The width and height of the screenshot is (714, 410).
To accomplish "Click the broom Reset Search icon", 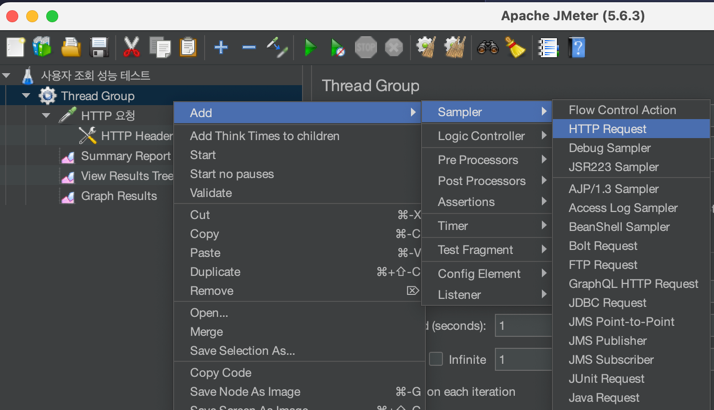I will click(x=514, y=47).
